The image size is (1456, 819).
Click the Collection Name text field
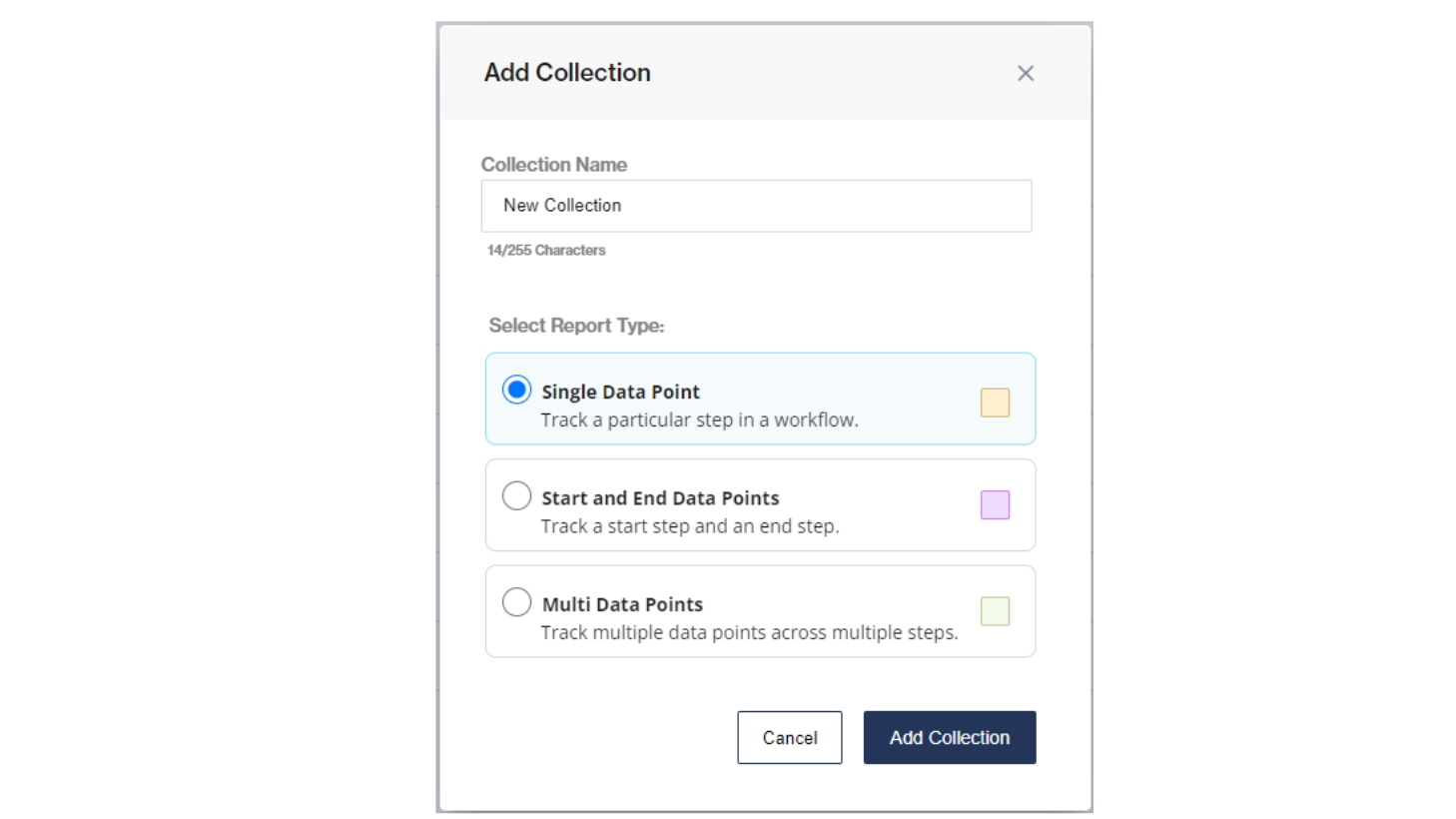(756, 206)
